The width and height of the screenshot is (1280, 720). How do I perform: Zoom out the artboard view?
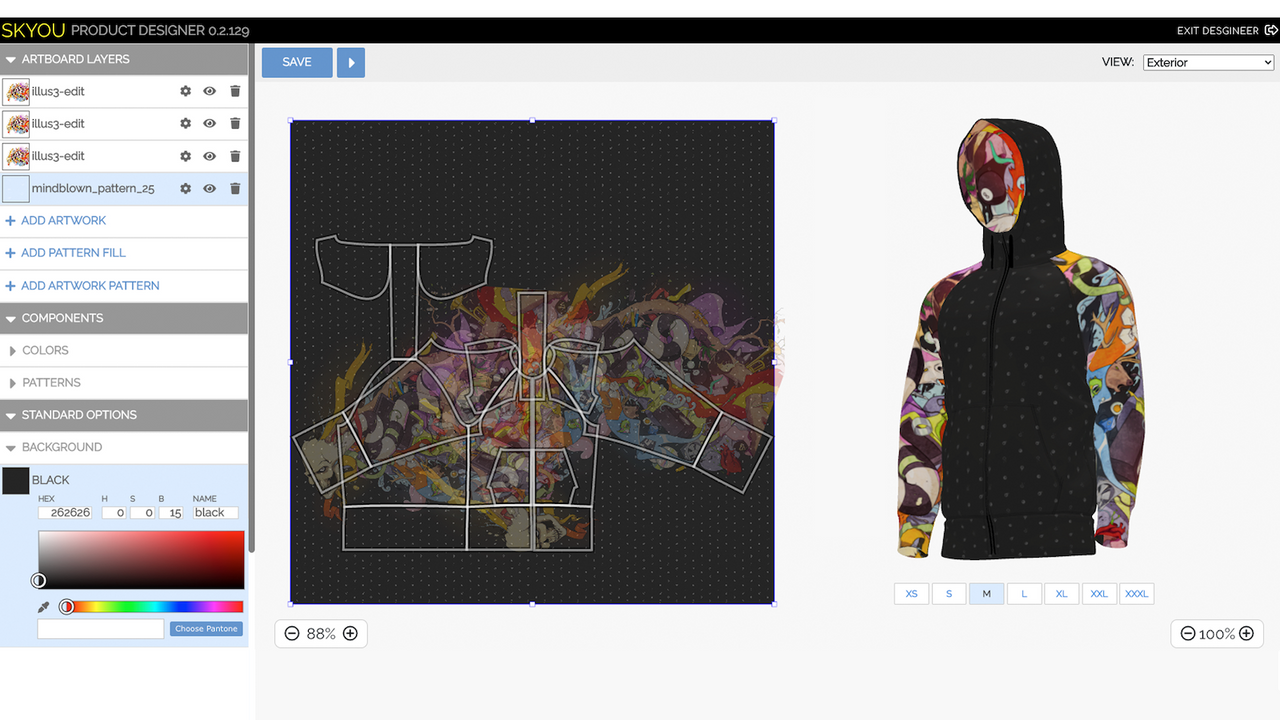pyautogui.click(x=292, y=633)
